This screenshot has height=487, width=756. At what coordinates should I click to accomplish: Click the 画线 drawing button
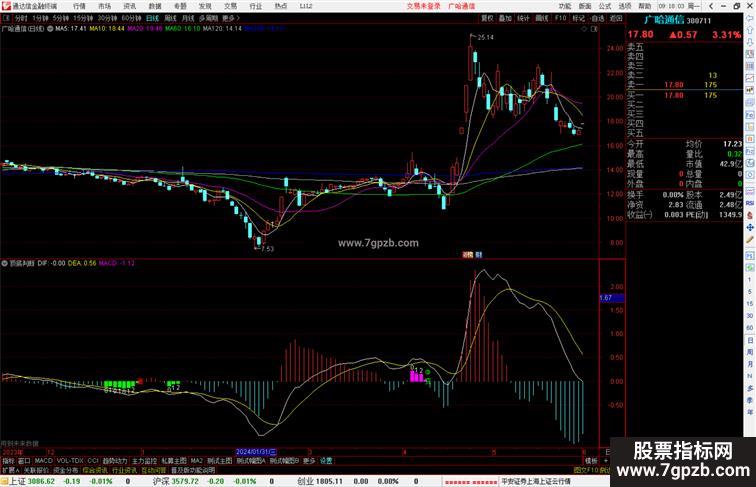542,18
